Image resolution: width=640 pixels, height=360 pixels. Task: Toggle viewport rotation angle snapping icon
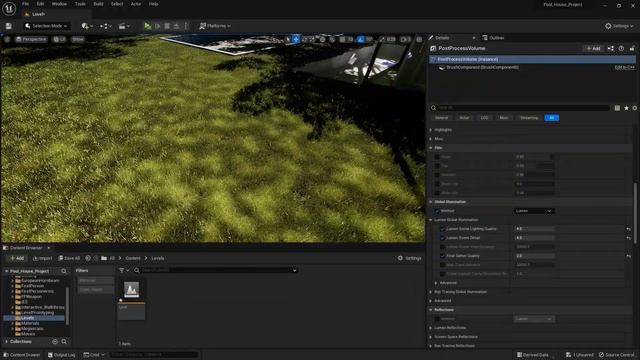(x=361, y=39)
